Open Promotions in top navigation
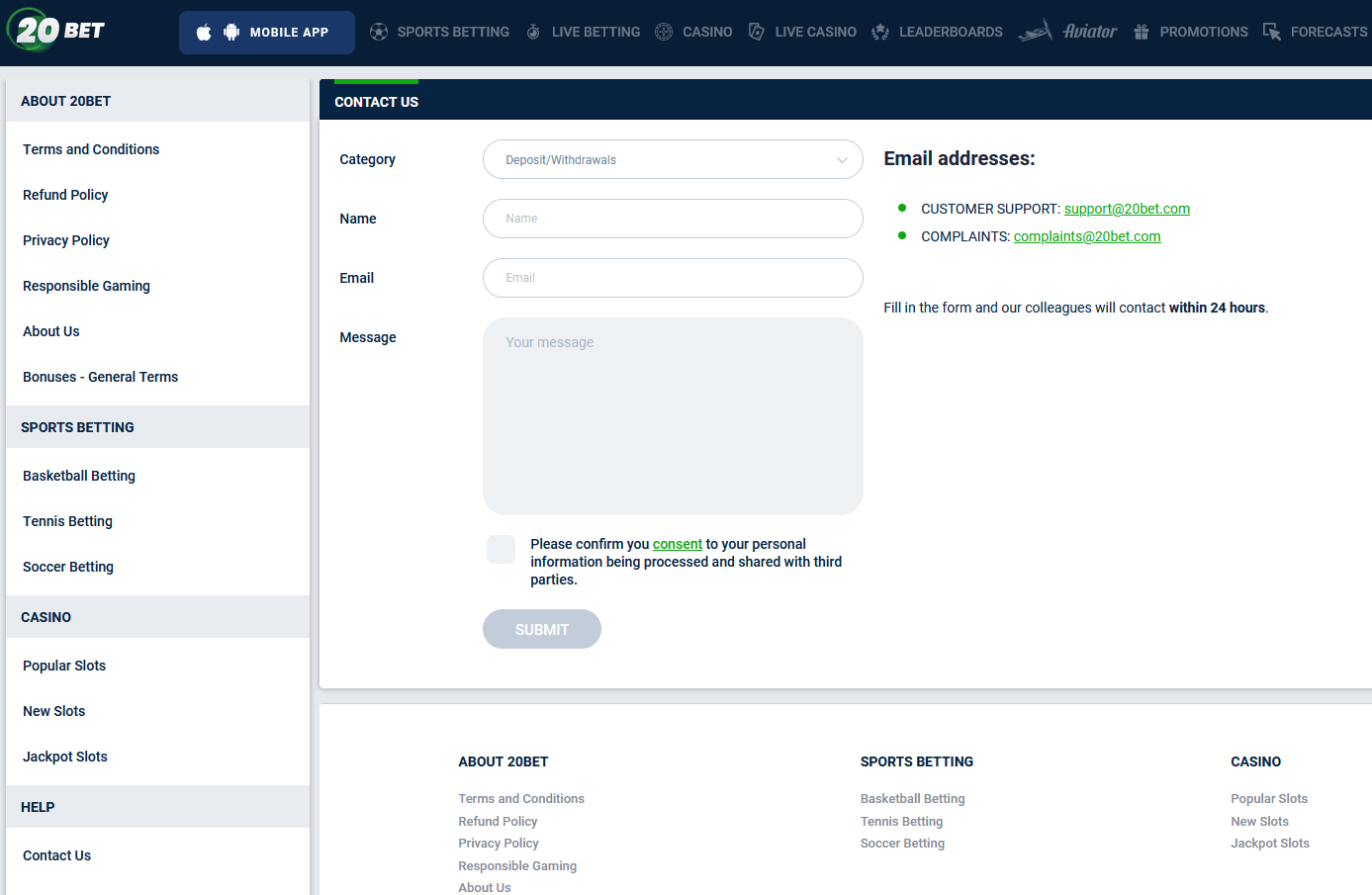Screen dimensions: 1372x895 tap(1204, 32)
